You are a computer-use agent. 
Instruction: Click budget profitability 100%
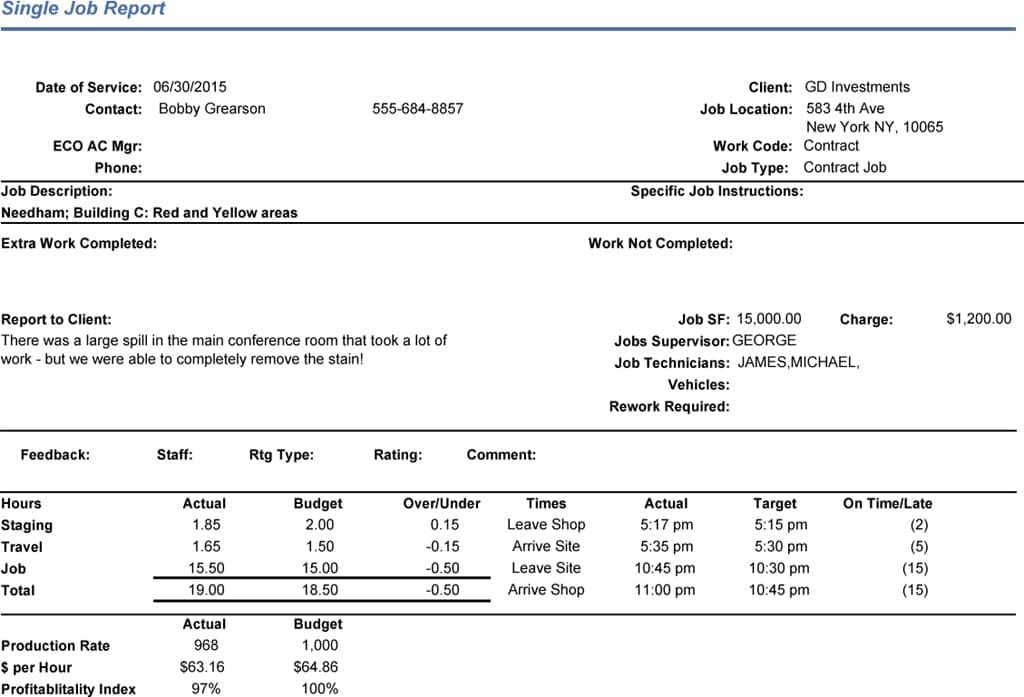[x=320, y=689]
